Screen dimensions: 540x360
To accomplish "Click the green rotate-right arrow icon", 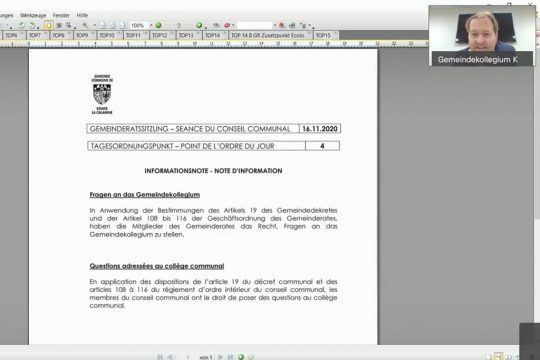I will click(32, 25).
